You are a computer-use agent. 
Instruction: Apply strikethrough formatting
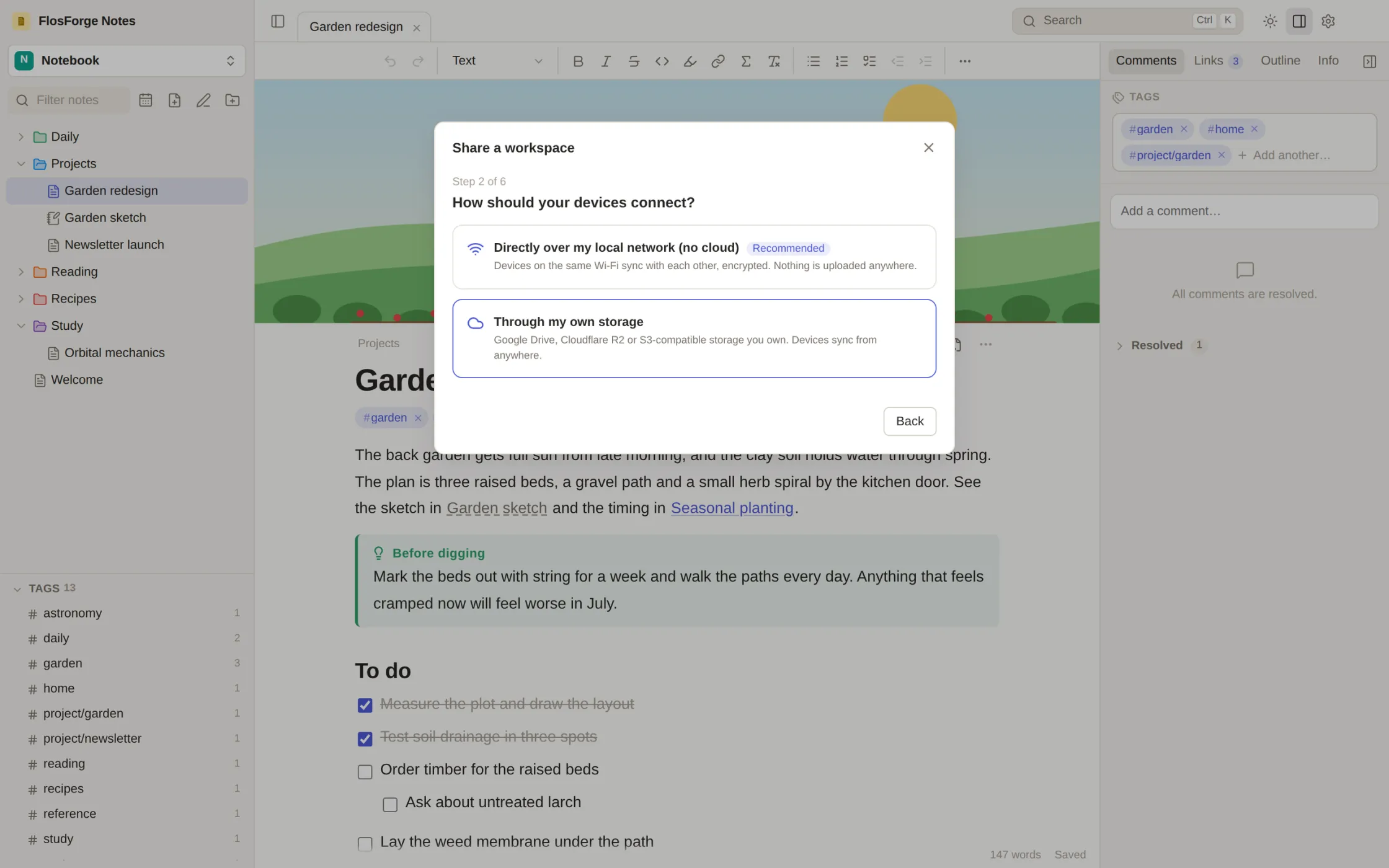click(634, 61)
